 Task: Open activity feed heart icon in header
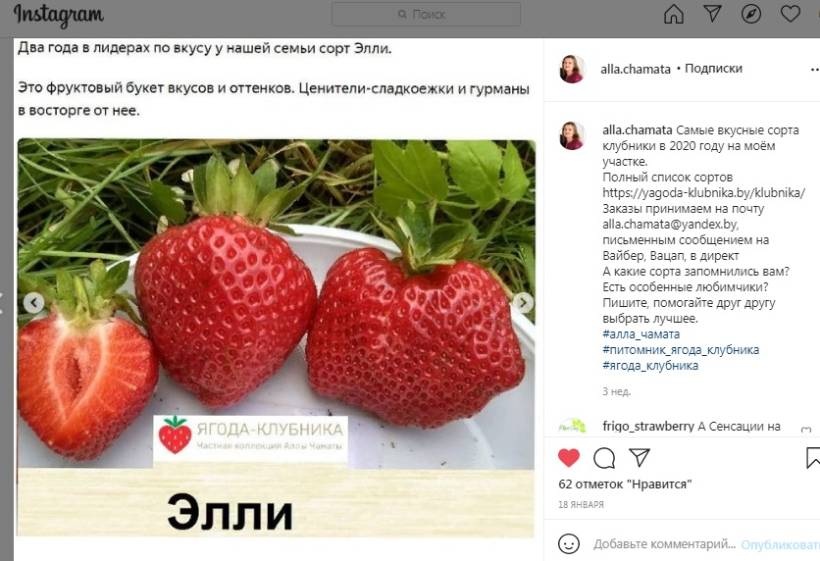point(790,14)
